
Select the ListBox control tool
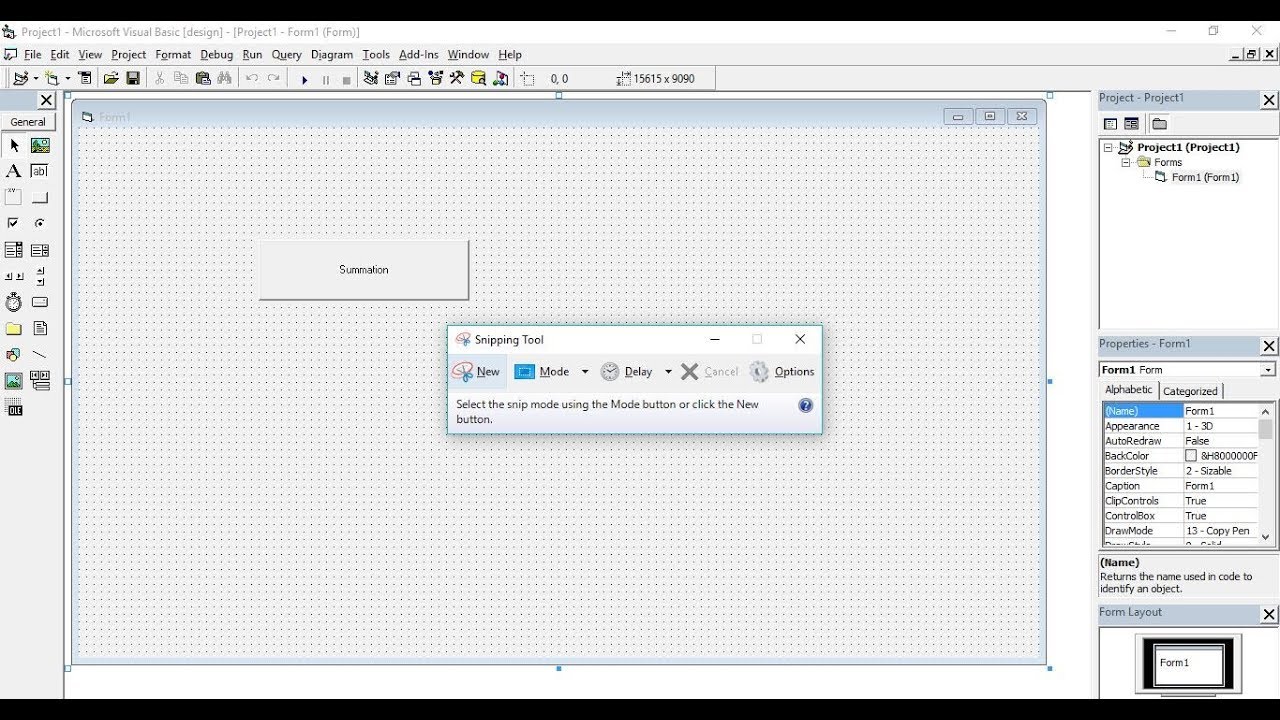point(40,250)
